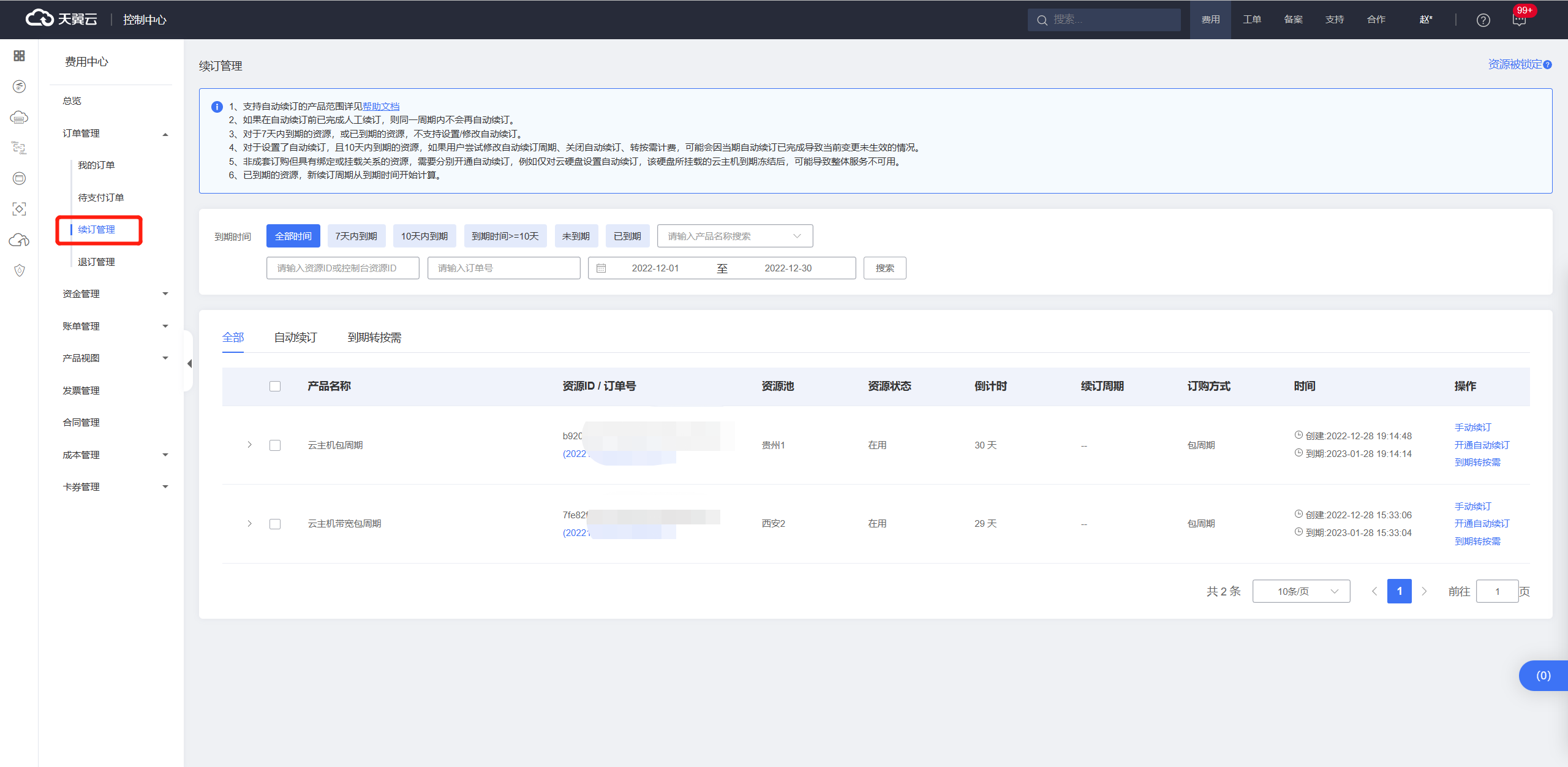Click the floating (0) bubble at right edge
The height and width of the screenshot is (767, 1568).
pyautogui.click(x=1543, y=675)
